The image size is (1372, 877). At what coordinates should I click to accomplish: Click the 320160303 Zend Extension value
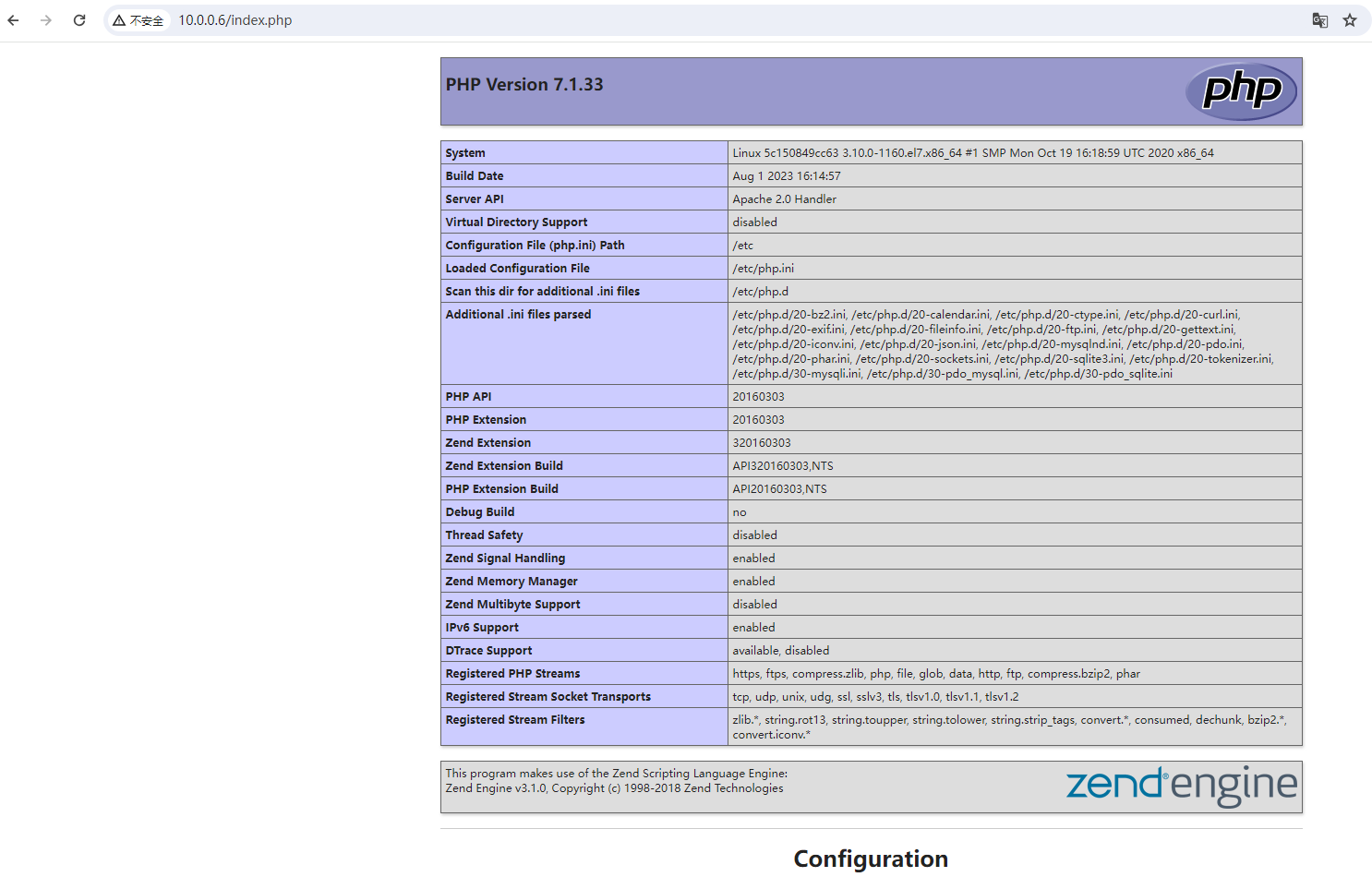tap(762, 443)
